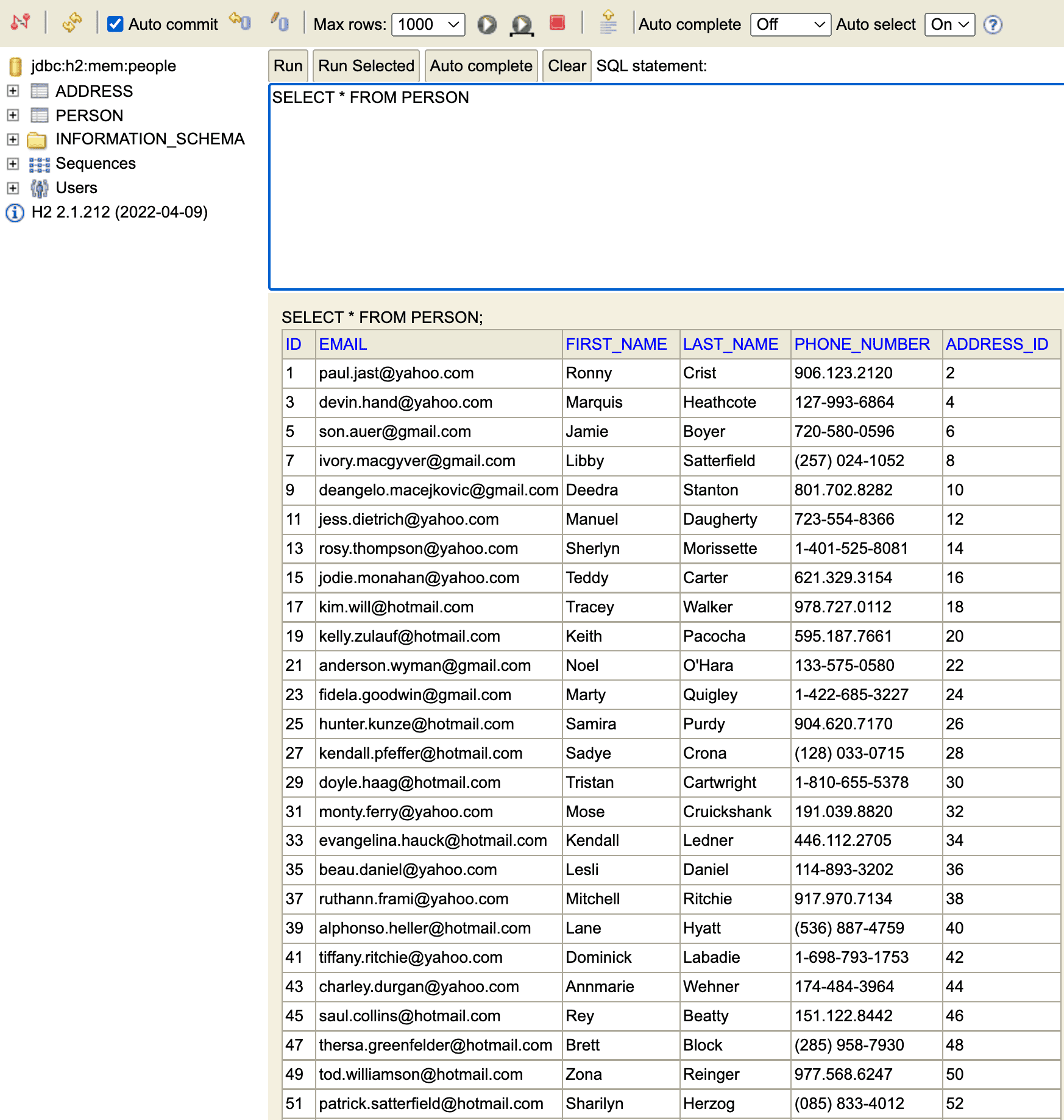The image size is (1064, 1120).
Task: Expand the PERSON table in the tree
Action: point(12,116)
